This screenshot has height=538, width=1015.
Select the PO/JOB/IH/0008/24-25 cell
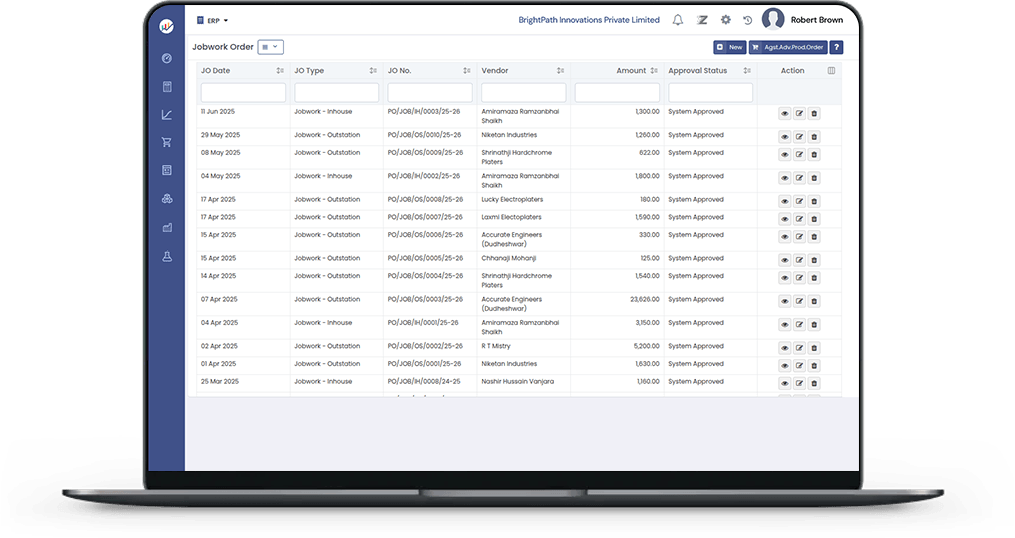[x=430, y=383]
